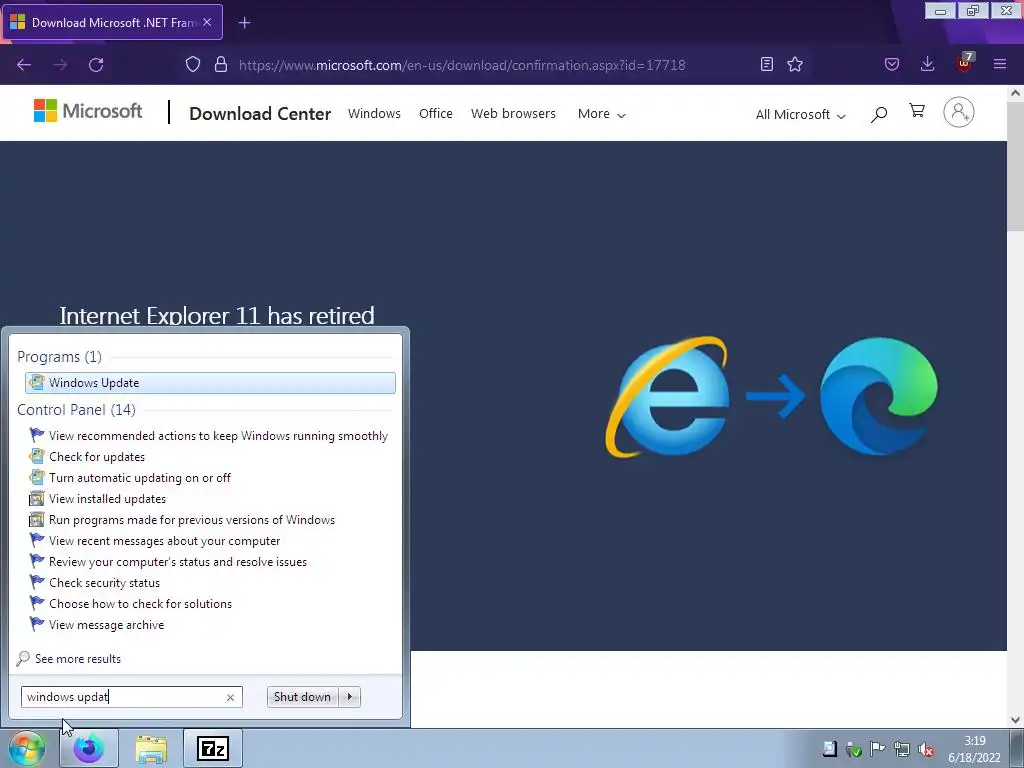Sign in with the account icon
Image resolution: width=1024 pixels, height=768 pixels.
pos(959,112)
